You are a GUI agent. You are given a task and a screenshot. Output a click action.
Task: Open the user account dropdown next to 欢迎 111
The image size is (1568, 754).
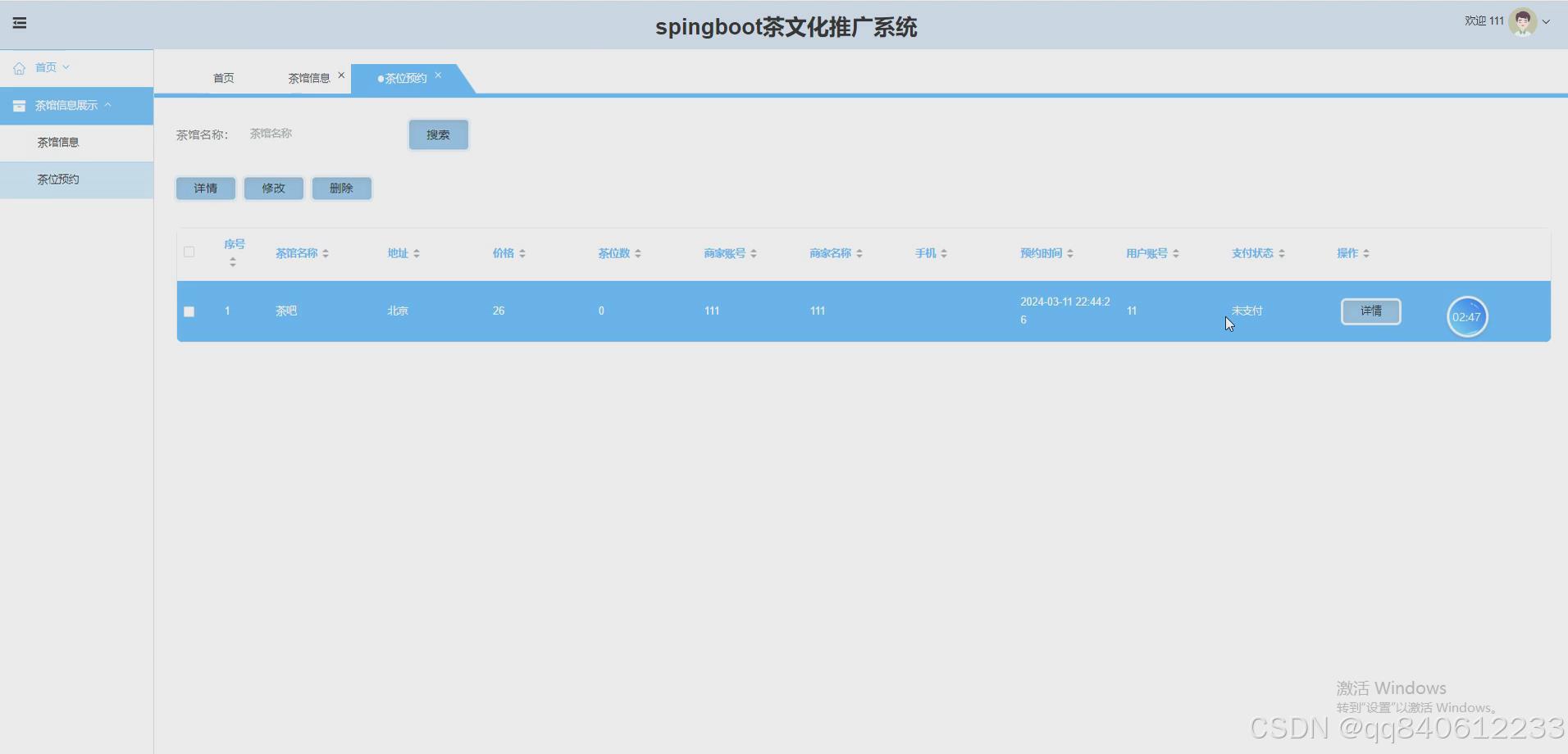tap(1547, 22)
